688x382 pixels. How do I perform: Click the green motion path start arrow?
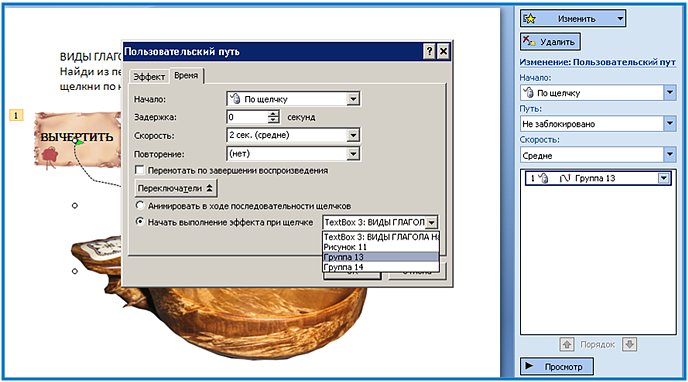click(x=79, y=142)
